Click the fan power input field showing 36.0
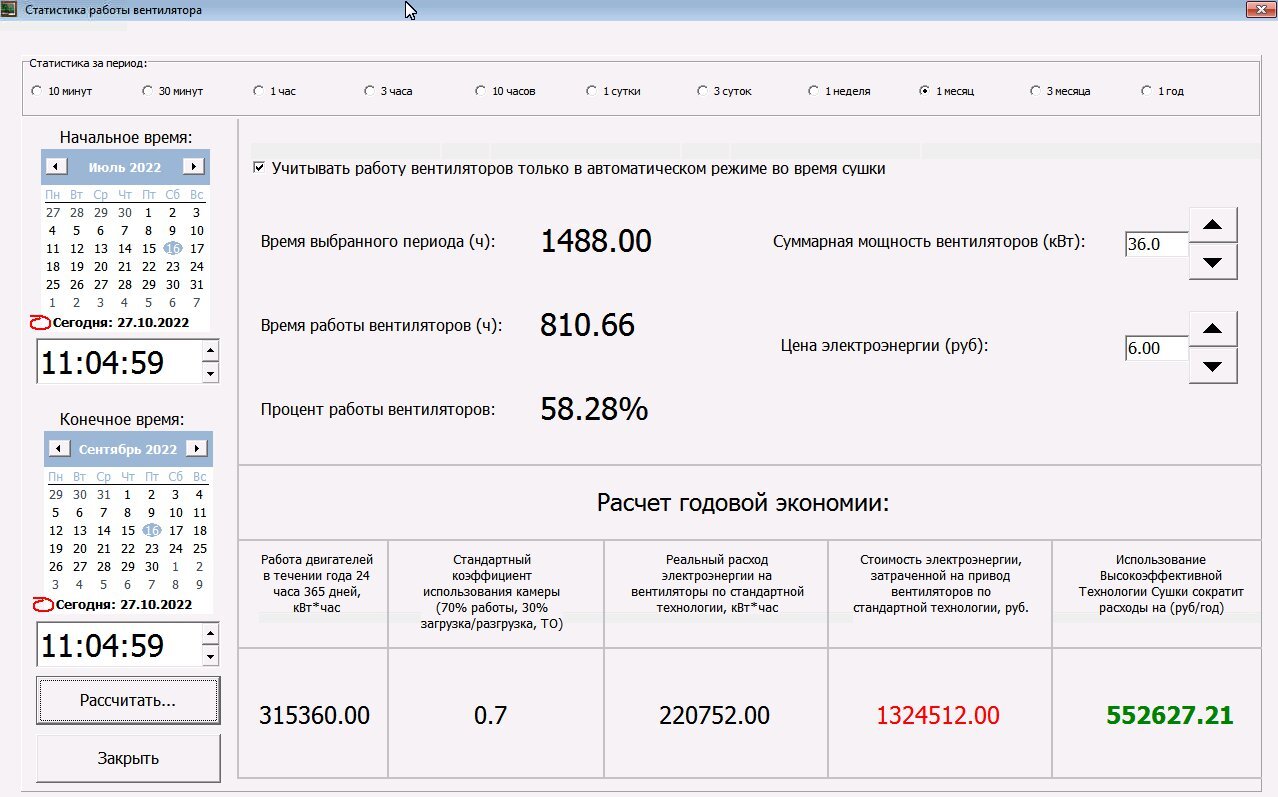Screen dimensions: 1278x797 point(1155,245)
